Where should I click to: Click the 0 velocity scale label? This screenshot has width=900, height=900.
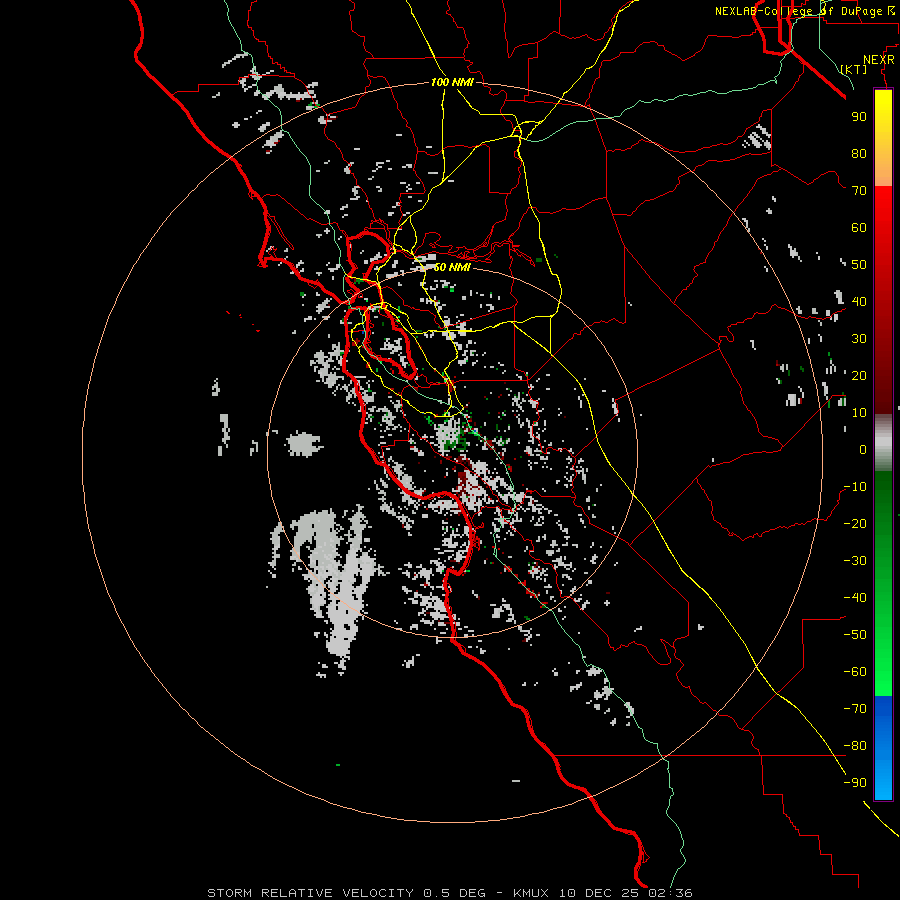point(863,449)
